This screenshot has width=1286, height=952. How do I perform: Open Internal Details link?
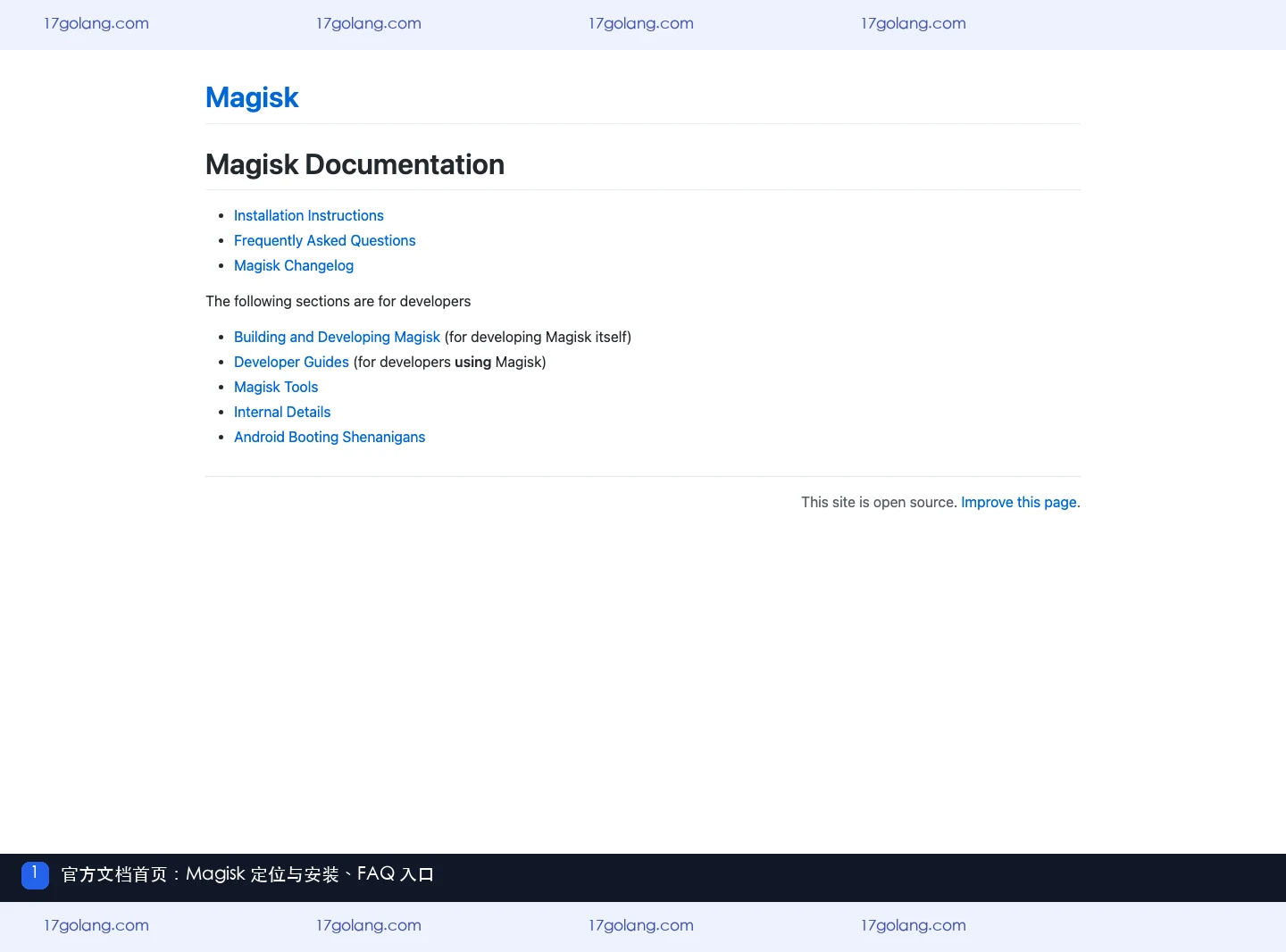point(282,412)
